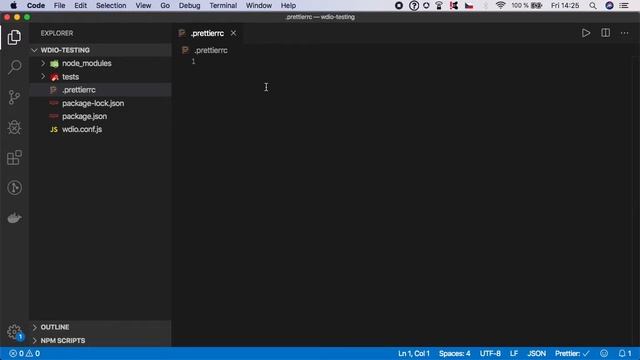Open editor More Actions ellipsis menu
Viewport: 640px width, 360px height.
(x=624, y=33)
